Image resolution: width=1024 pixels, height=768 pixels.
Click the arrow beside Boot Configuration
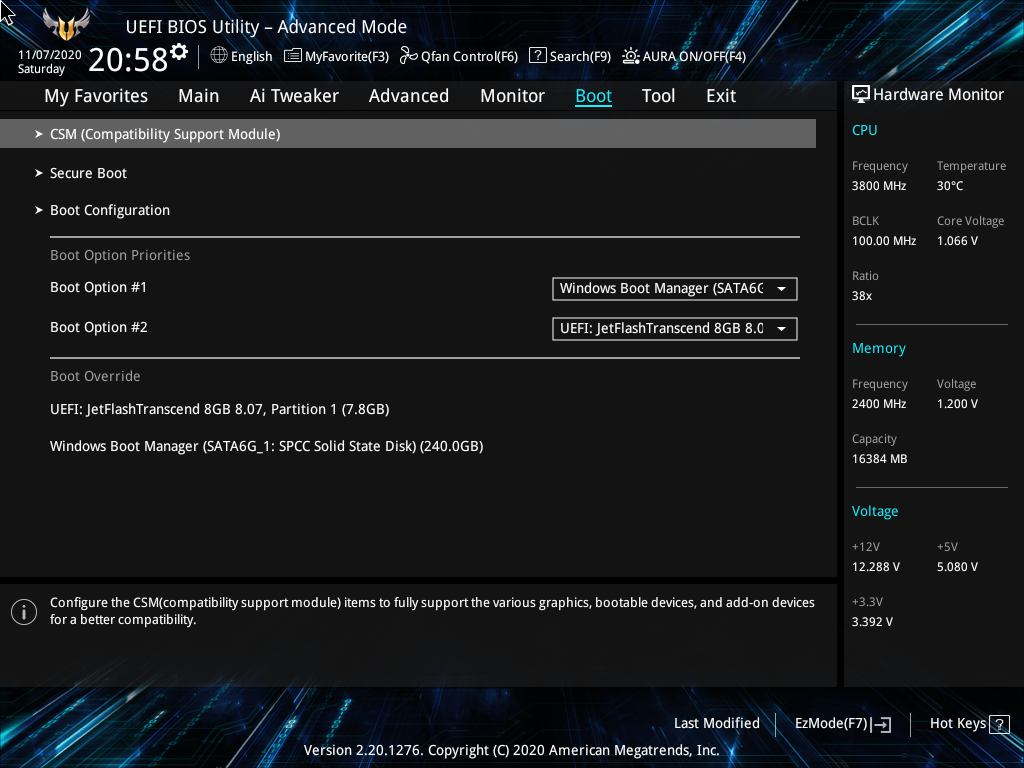[39, 210]
